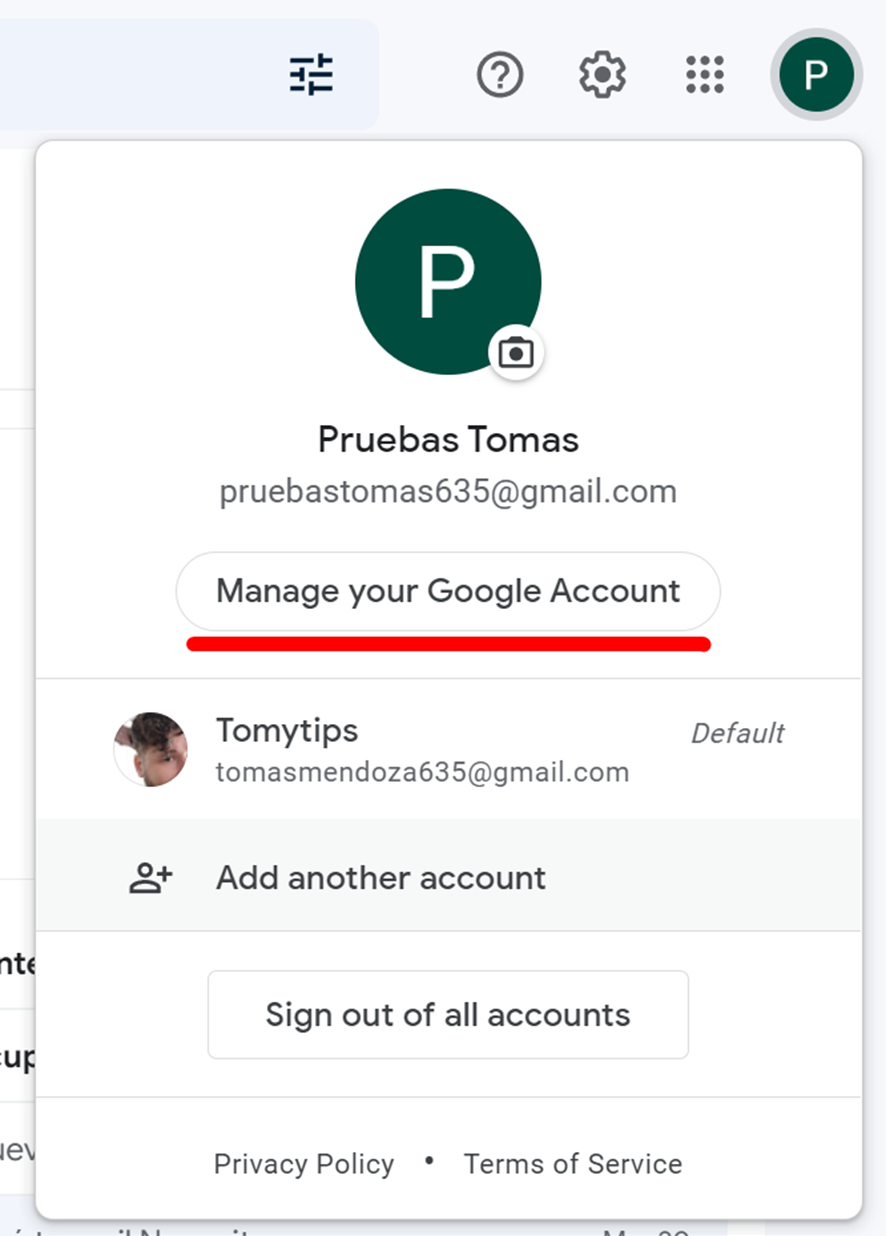Click the tomasmendoza635@gmail.com address
Image resolution: width=886 pixels, height=1236 pixels.
pos(422,772)
